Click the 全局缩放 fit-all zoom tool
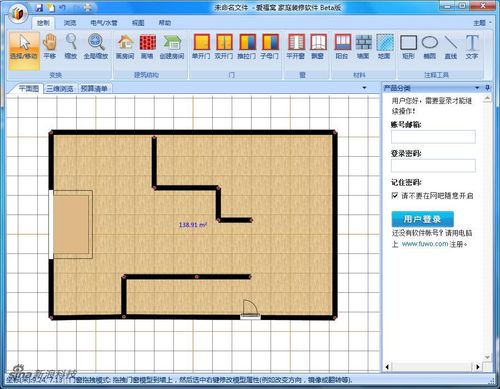Screen dimensions: 500x389 coord(96,47)
